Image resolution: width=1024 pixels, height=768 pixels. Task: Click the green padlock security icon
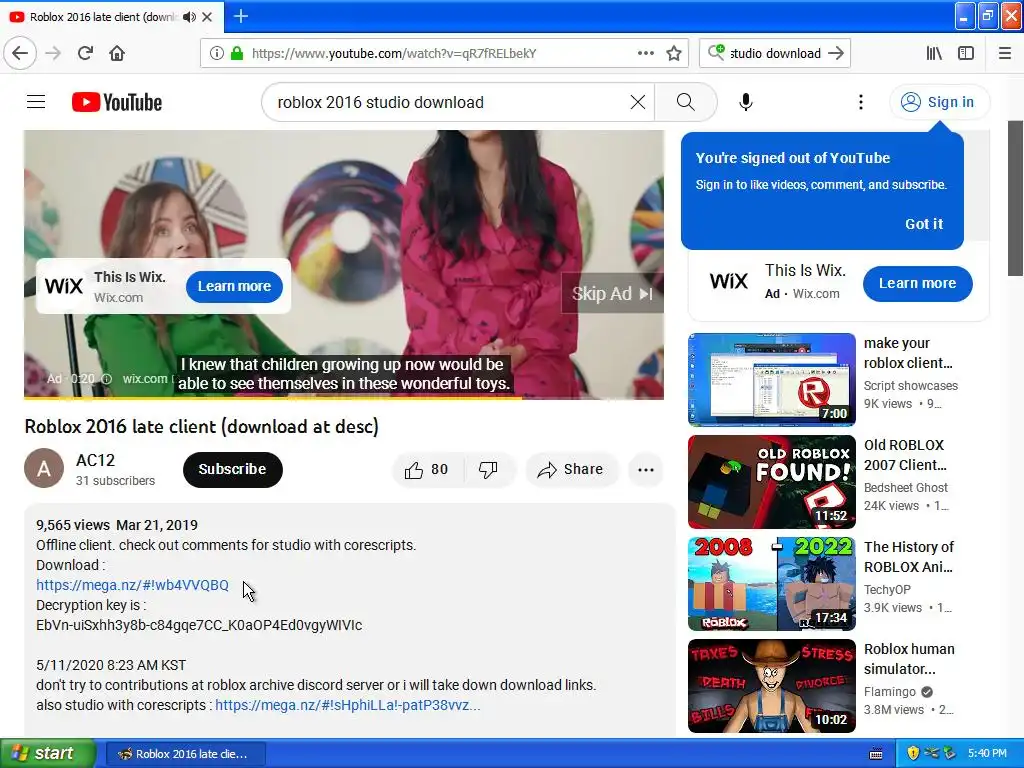pyautogui.click(x=237, y=54)
